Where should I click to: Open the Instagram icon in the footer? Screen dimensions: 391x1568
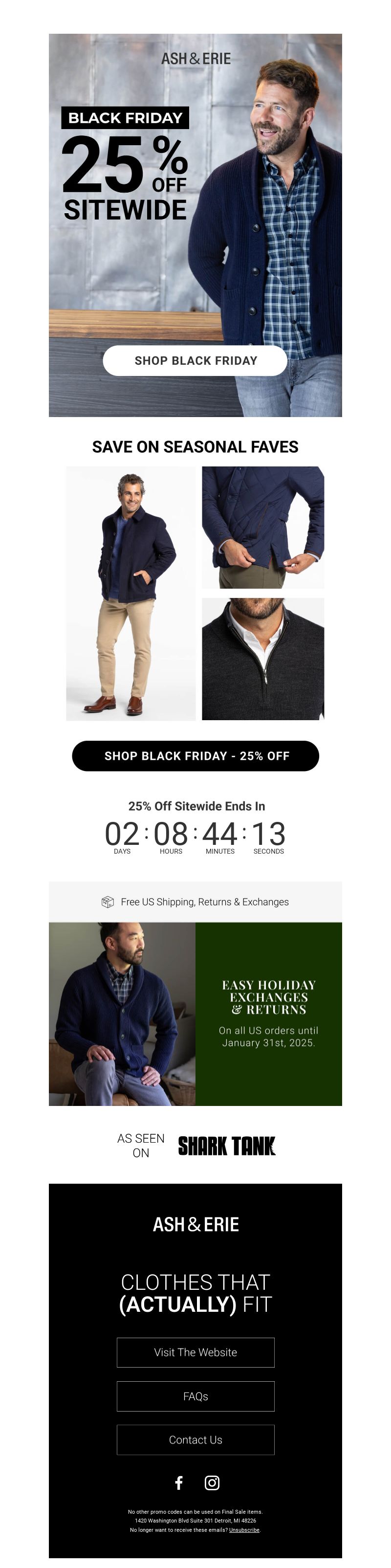point(212,1483)
